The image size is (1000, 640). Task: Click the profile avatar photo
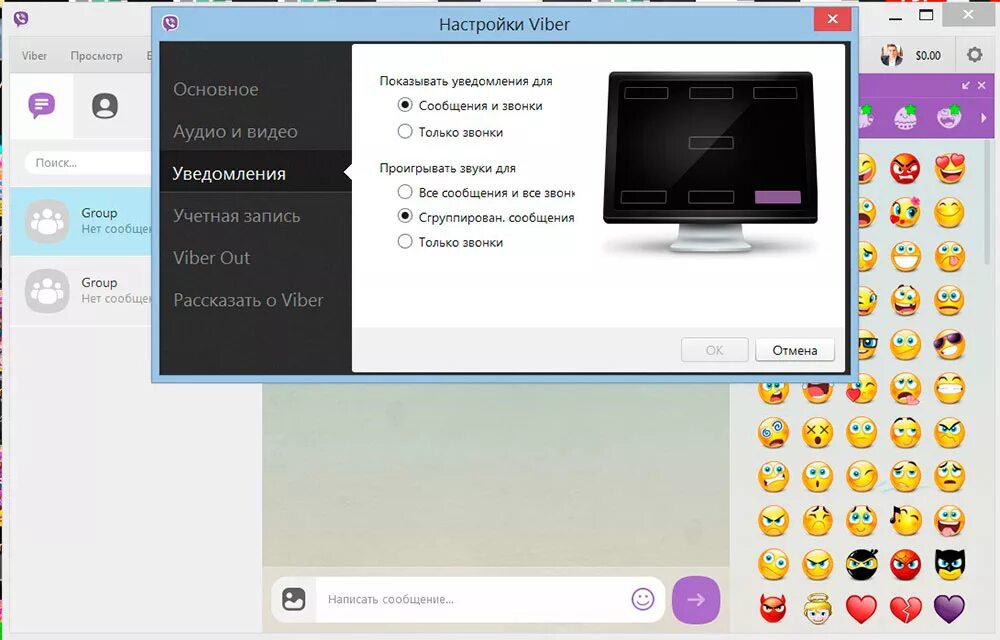tap(892, 55)
